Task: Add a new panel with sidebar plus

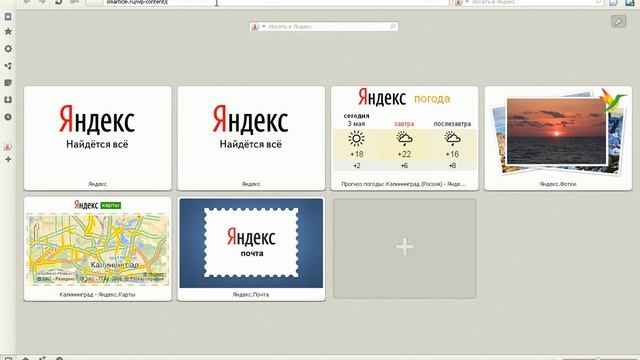Action: point(8,159)
